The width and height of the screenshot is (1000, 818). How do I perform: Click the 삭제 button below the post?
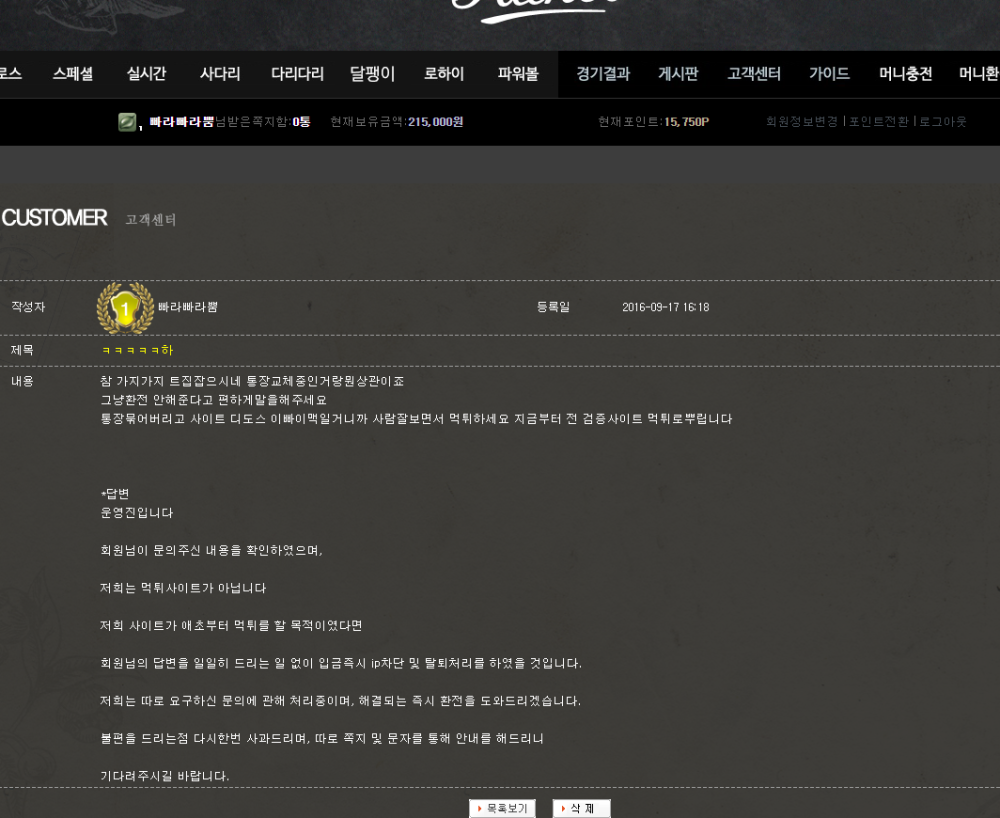pos(581,808)
